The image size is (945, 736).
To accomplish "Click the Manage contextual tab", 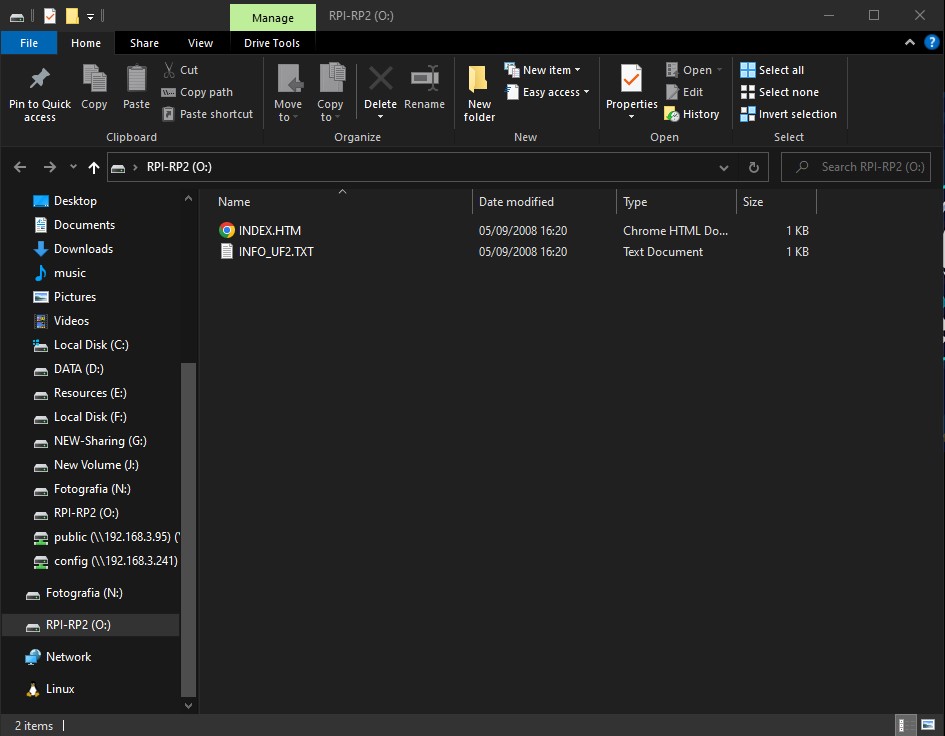I will coord(272,17).
